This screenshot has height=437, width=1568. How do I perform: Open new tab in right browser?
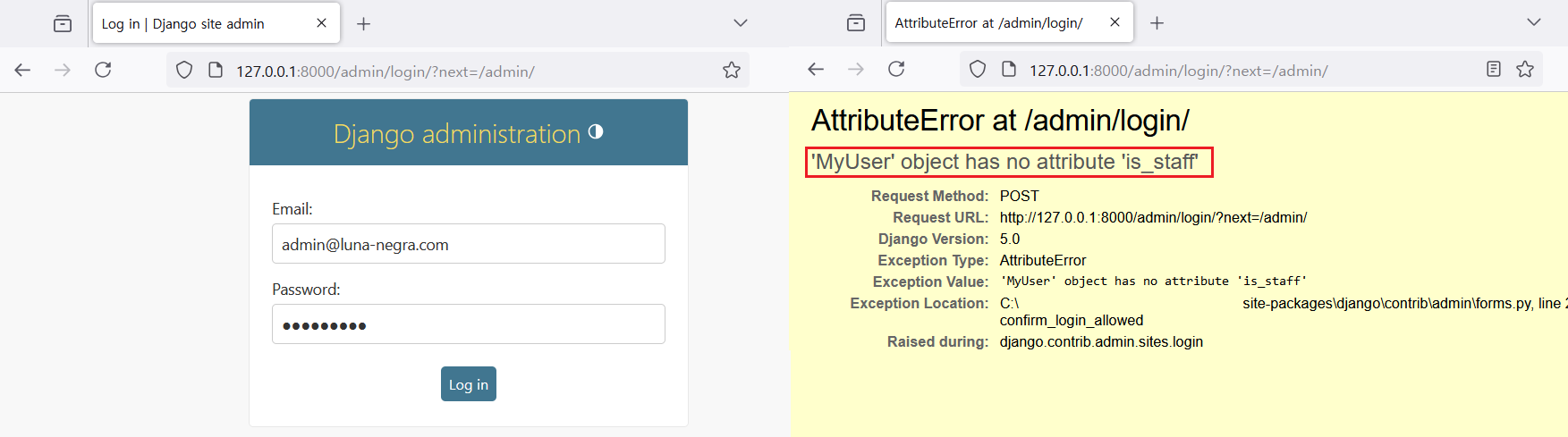pos(1157,23)
